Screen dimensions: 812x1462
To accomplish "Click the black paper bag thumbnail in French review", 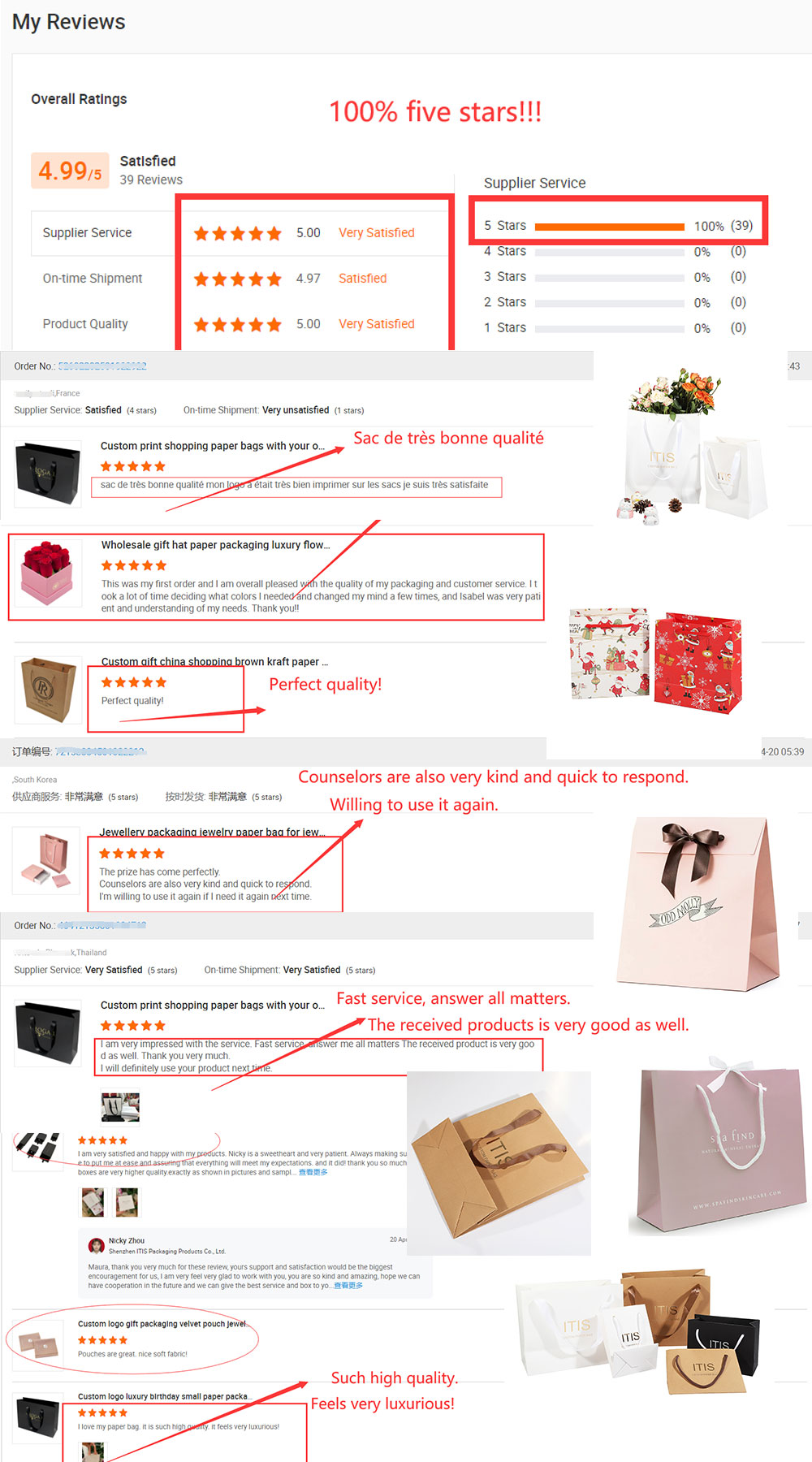I will pos(49,474).
